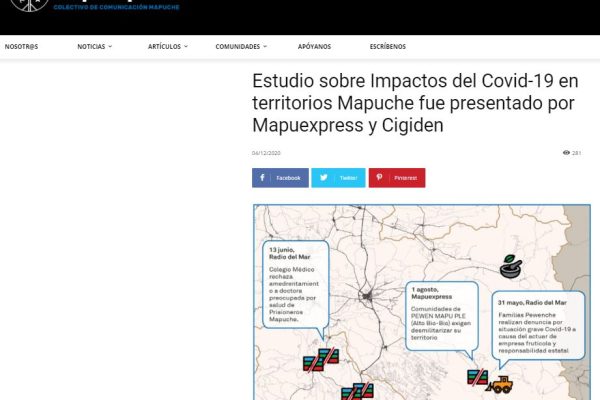Click the Twitter bird icon
Screen dimensions: 600x400
tap(323, 178)
